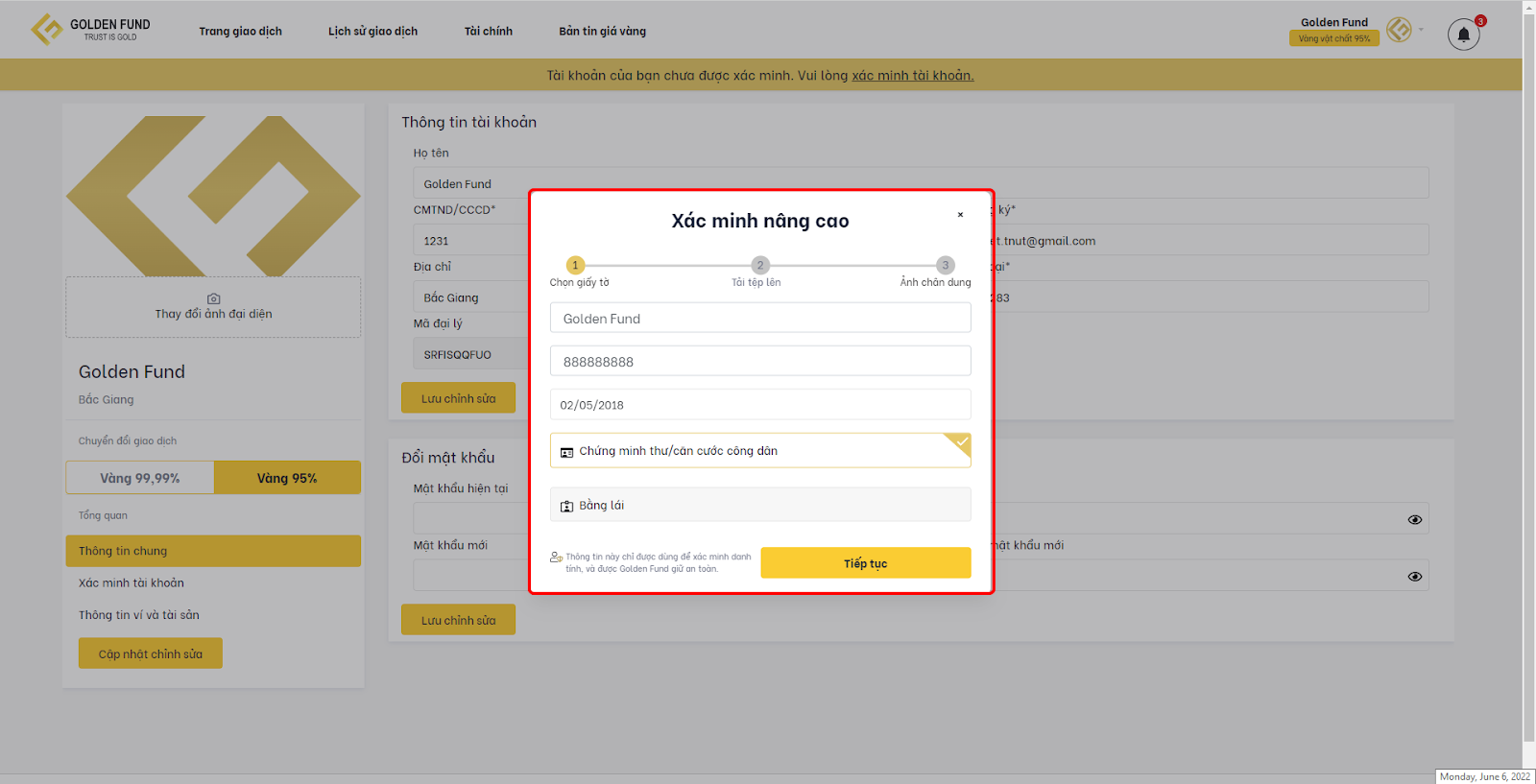Click the Golden Fund logo in header
The image size is (1536, 784).
(90, 30)
